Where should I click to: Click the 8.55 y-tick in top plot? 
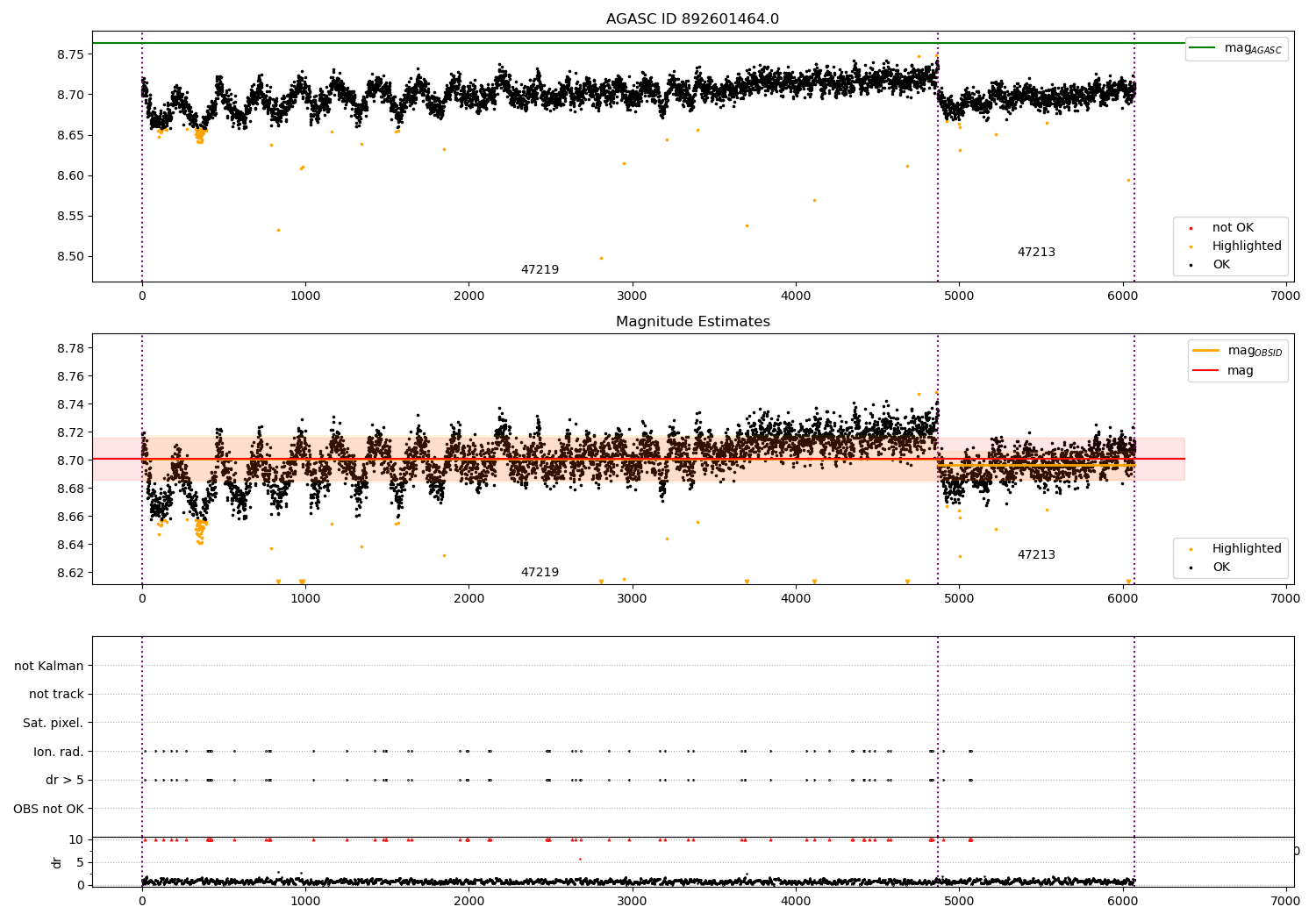(70, 217)
